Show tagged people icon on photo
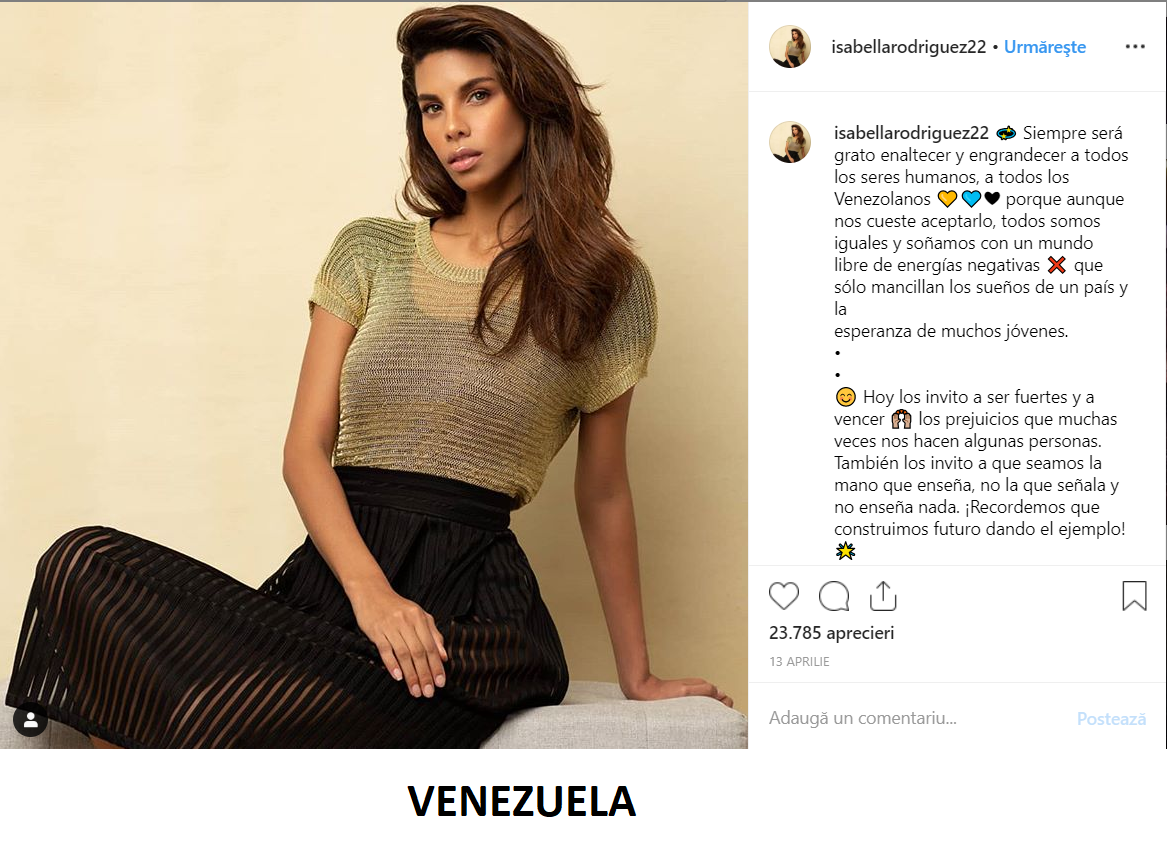1168x864 pixels. pos(31,720)
